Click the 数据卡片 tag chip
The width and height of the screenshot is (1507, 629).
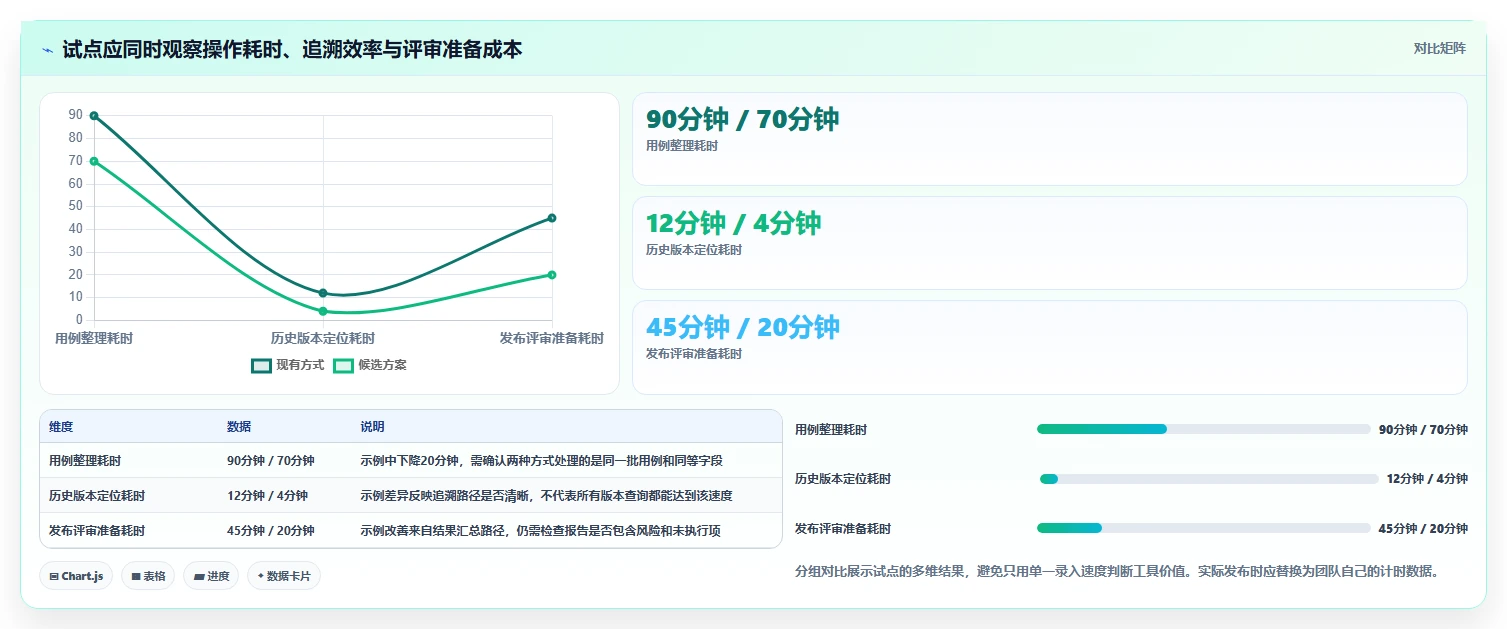(x=284, y=576)
